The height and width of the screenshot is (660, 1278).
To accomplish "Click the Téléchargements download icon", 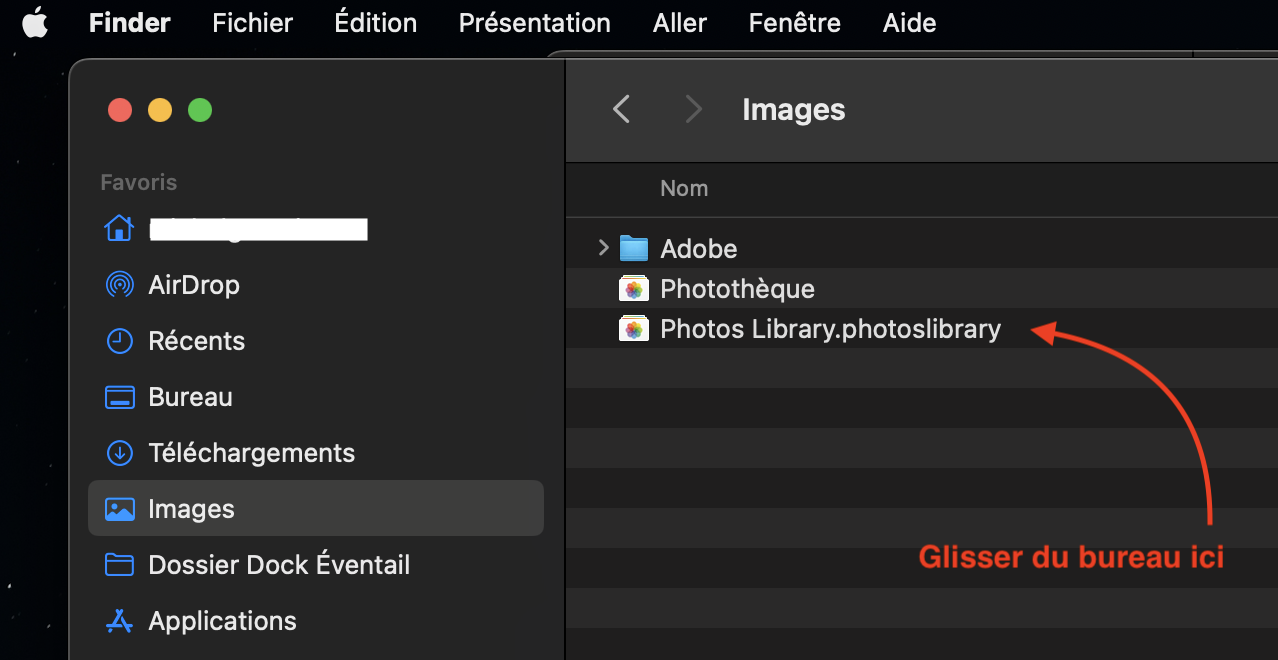I will [x=119, y=453].
